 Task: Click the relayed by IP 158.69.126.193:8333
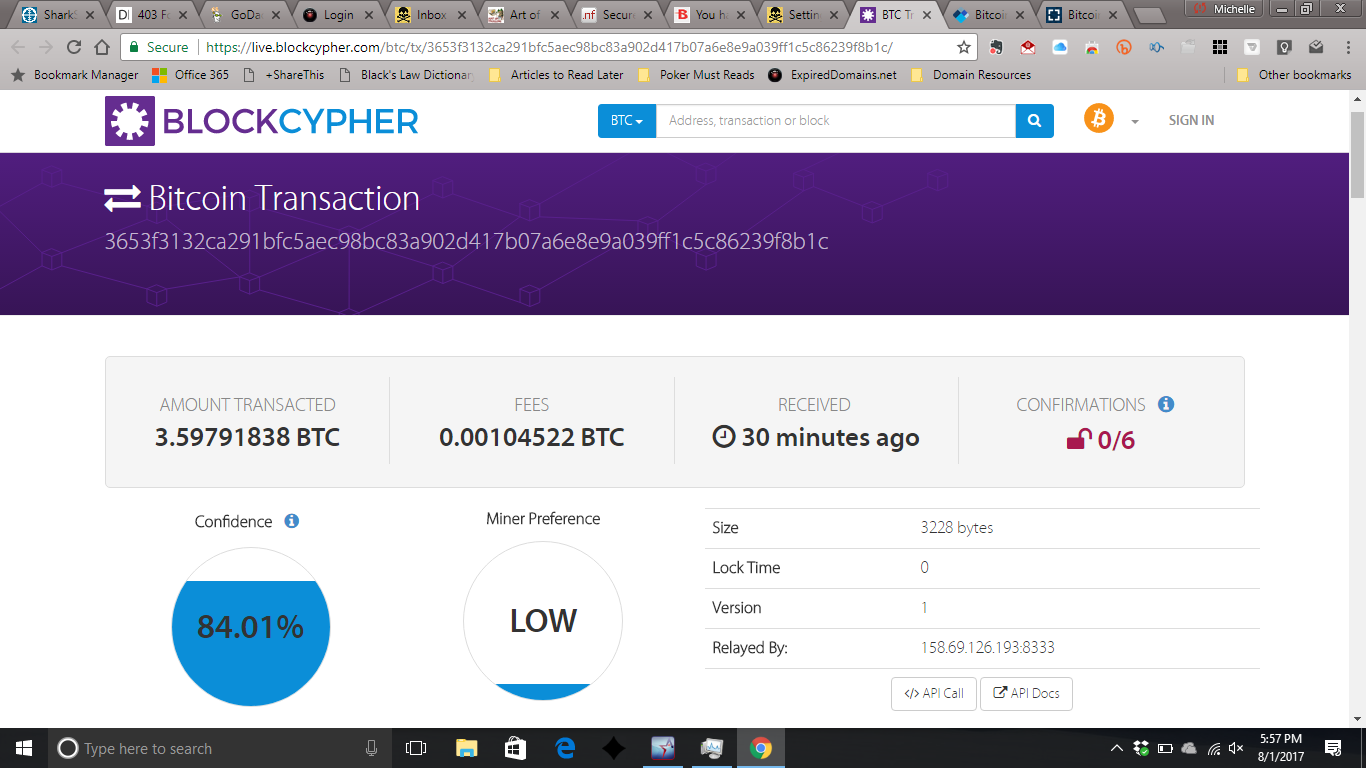pyautogui.click(x=987, y=647)
